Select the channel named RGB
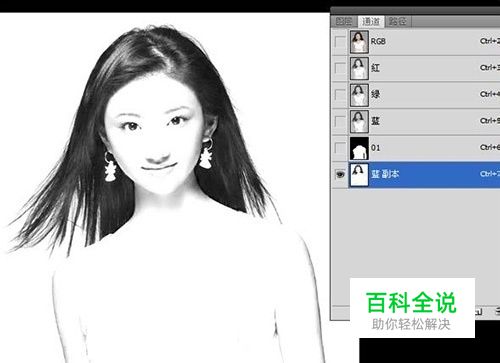 point(378,42)
